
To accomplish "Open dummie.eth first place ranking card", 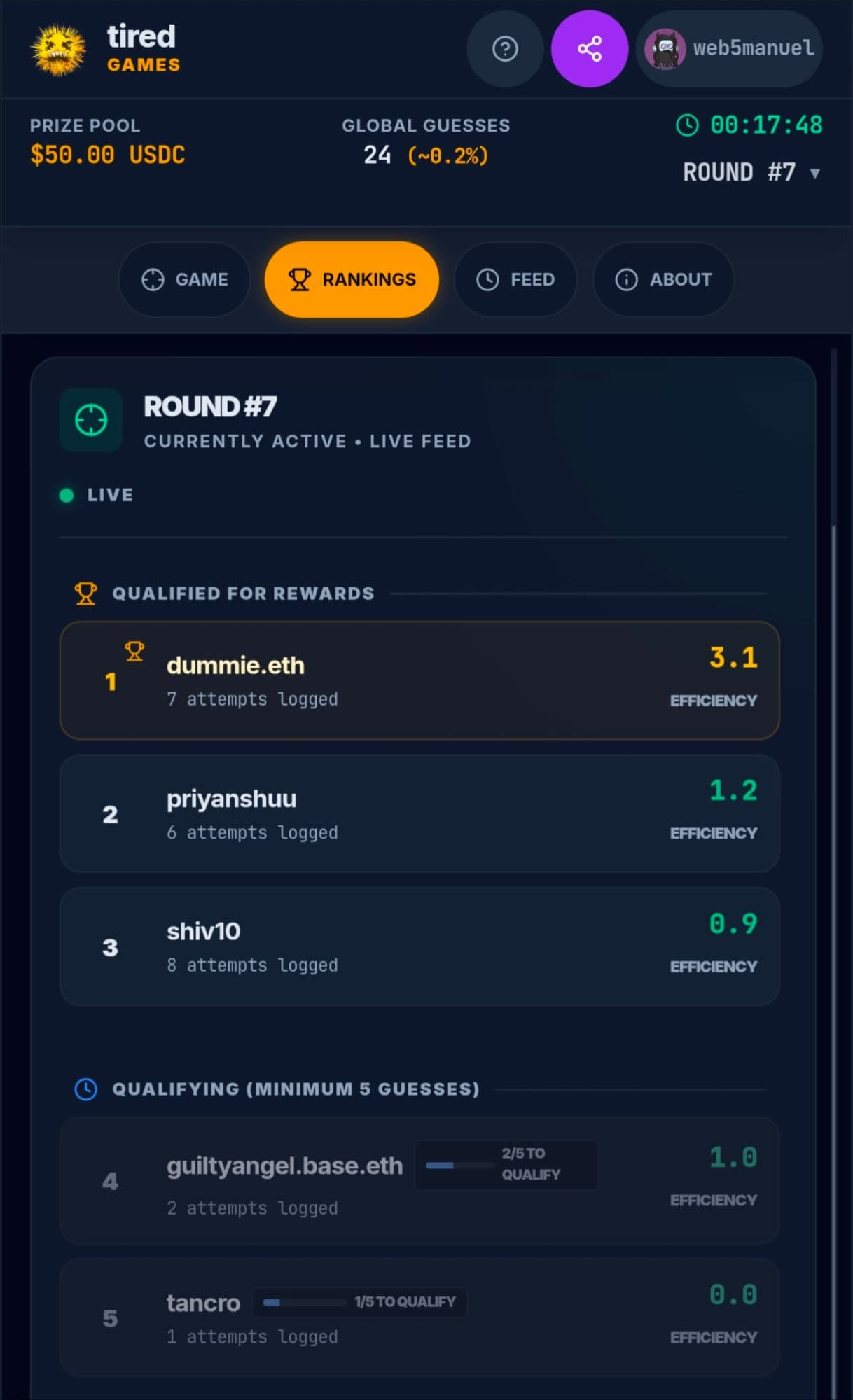I will tap(419, 680).
